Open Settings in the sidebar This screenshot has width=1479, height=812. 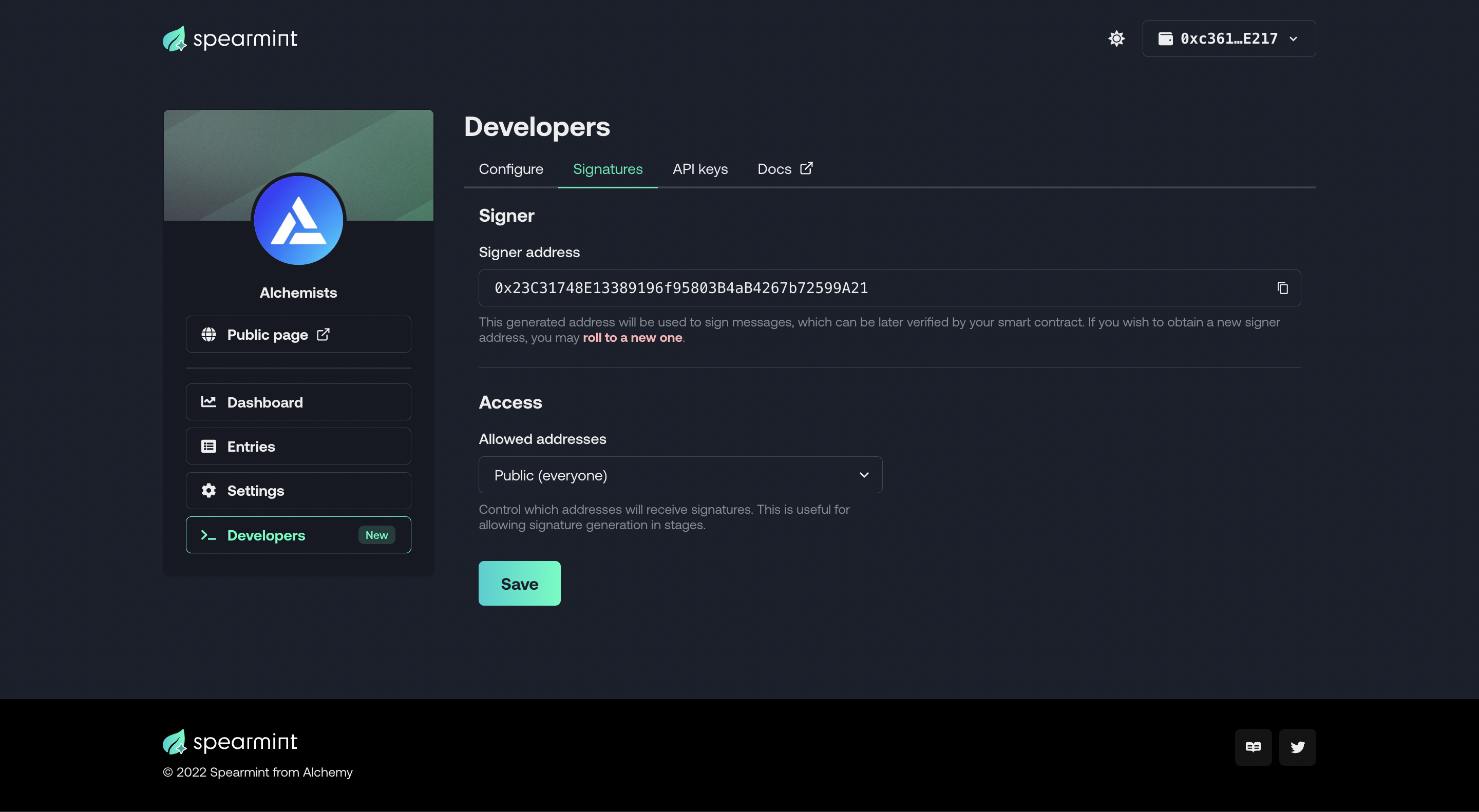(x=298, y=491)
